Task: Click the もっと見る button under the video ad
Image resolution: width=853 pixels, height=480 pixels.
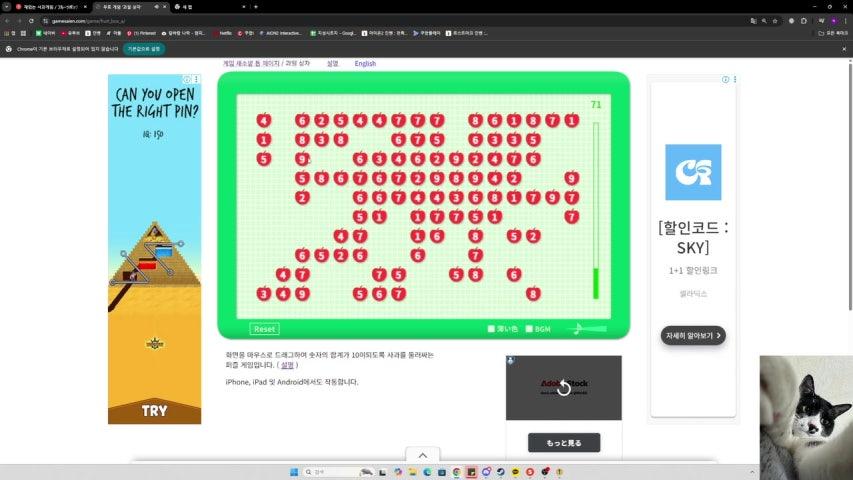Action: [x=564, y=443]
